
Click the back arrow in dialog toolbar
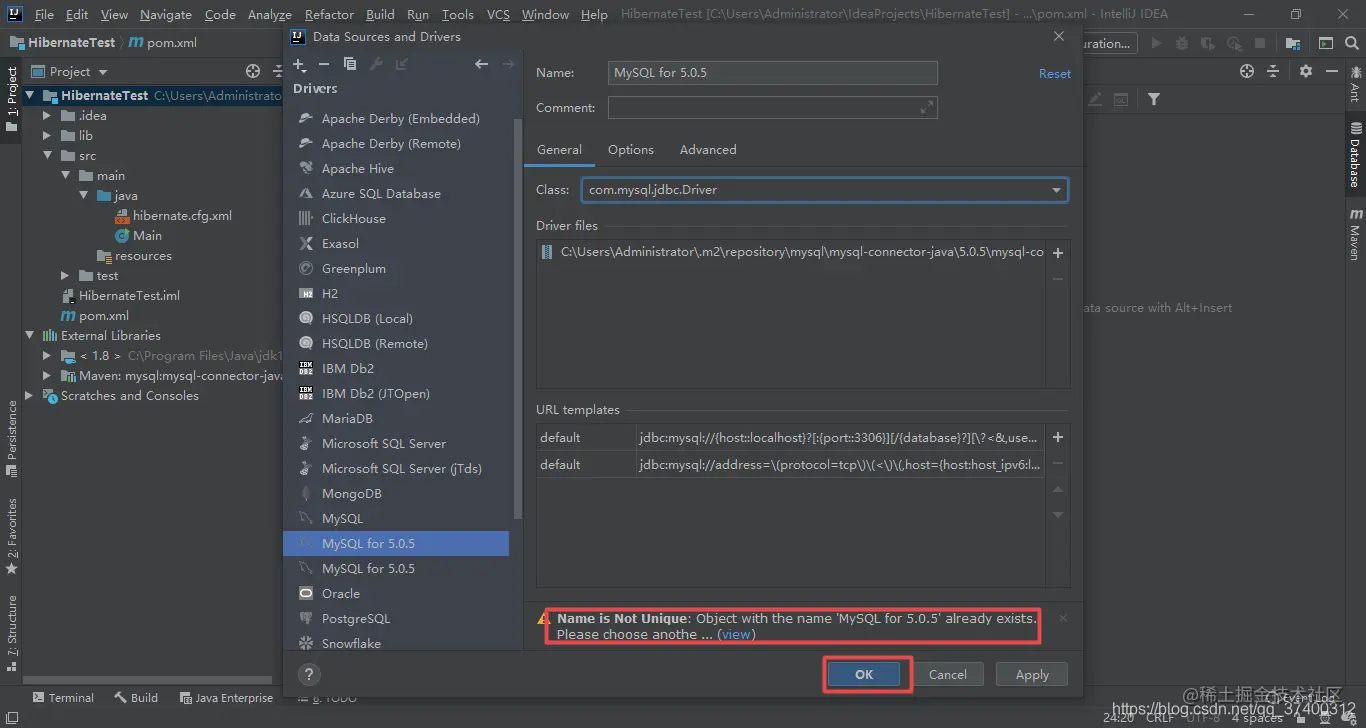[481, 64]
